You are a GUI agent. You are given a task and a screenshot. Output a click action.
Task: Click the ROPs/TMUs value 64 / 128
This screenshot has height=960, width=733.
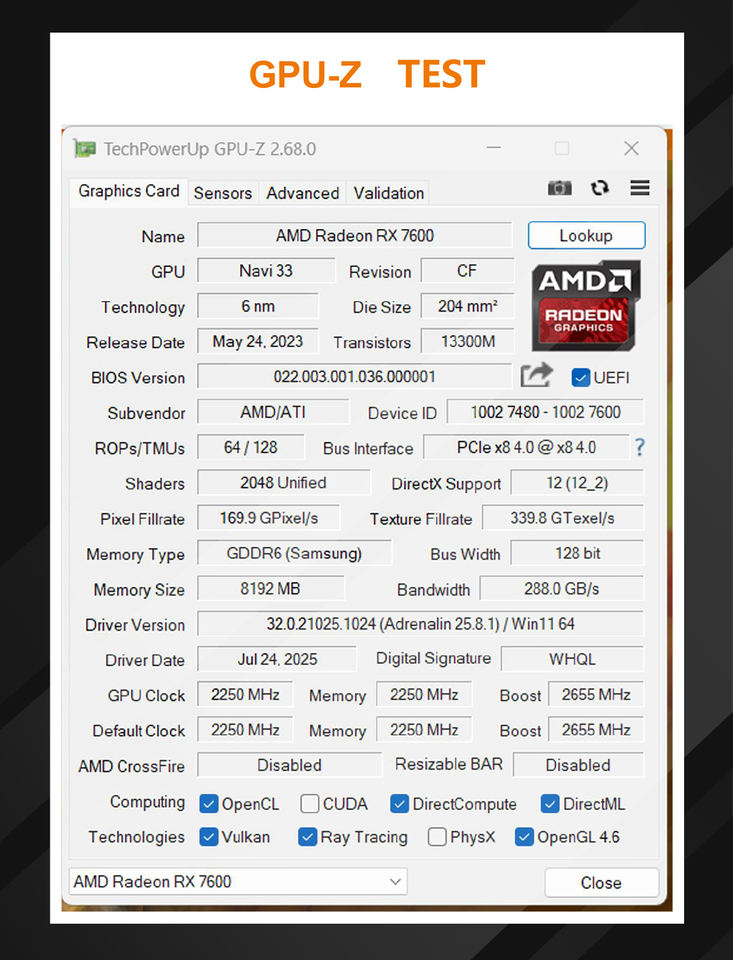coord(250,448)
